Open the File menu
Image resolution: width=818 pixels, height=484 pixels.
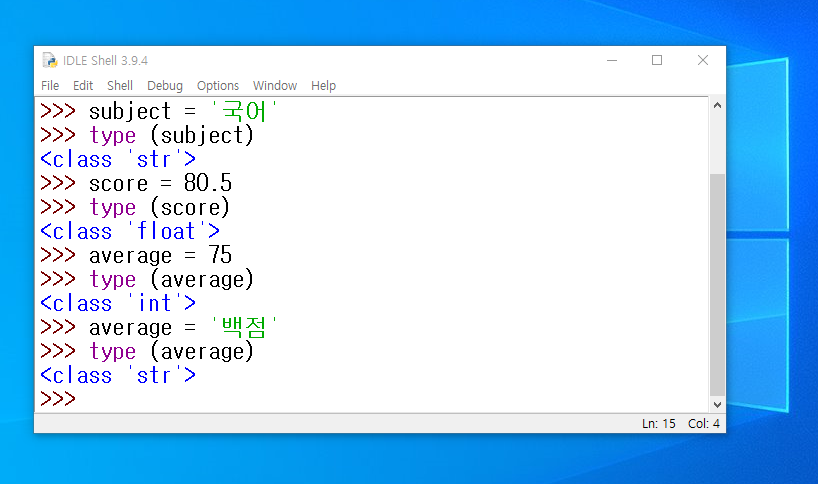[50, 86]
